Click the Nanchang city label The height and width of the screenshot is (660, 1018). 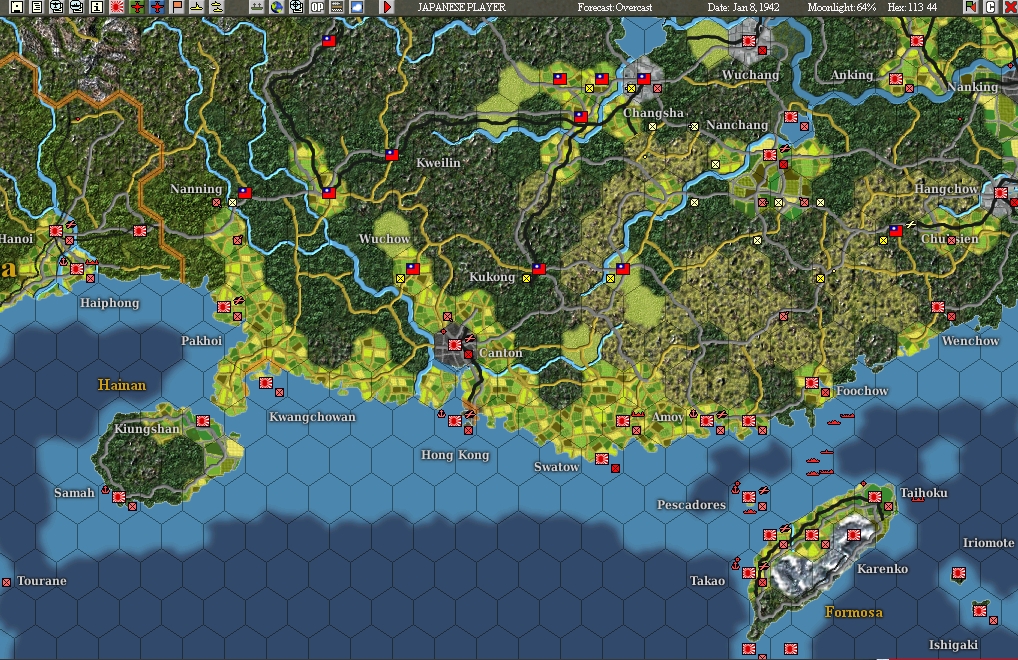pos(737,125)
